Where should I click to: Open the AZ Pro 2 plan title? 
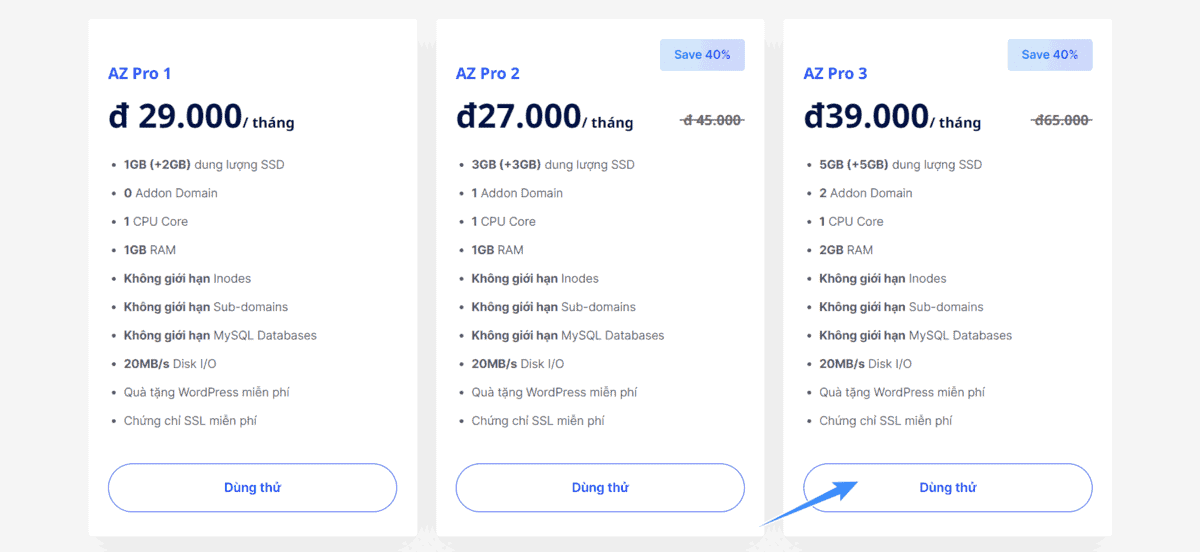tap(488, 73)
